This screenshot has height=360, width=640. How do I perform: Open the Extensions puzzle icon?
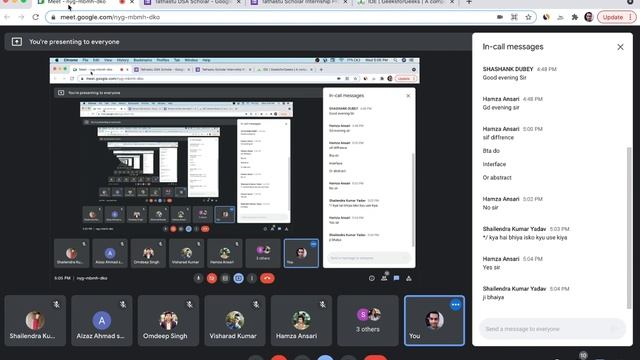pyautogui.click(x=575, y=17)
